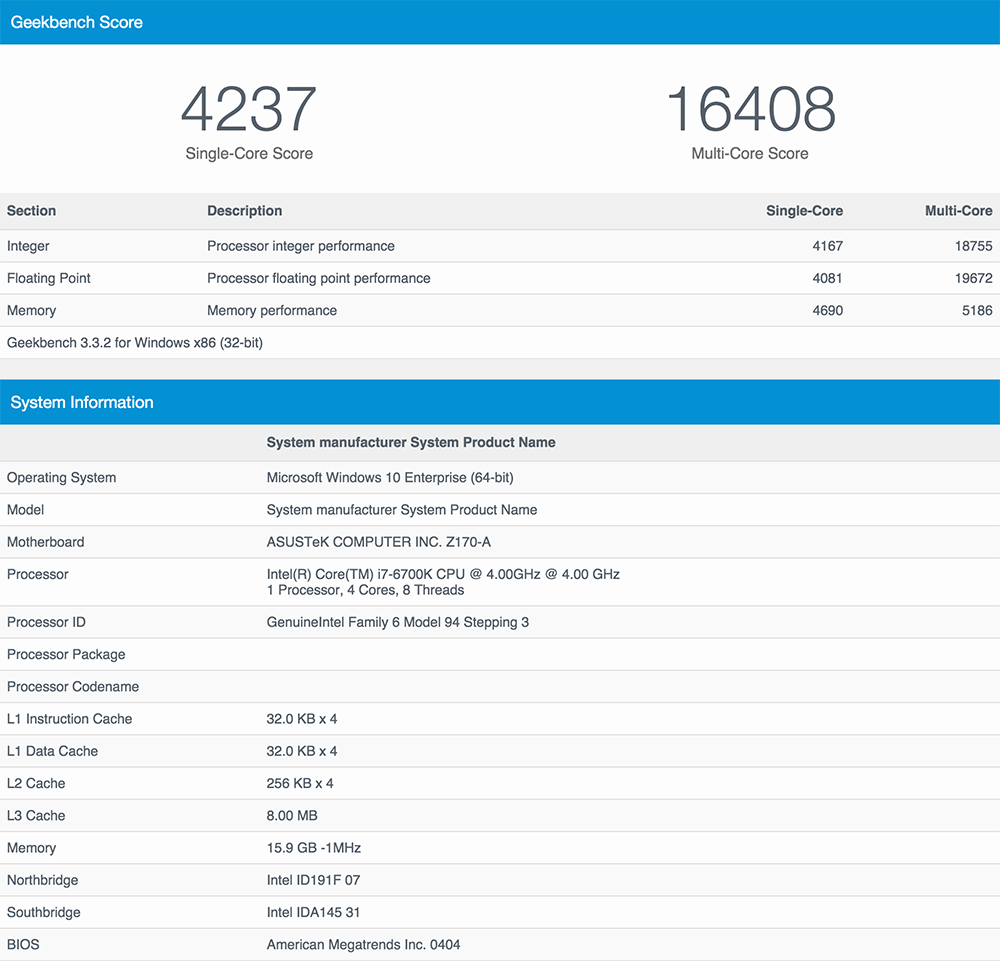Click Southbridge value 'Intel IDA145 31'

click(x=313, y=913)
